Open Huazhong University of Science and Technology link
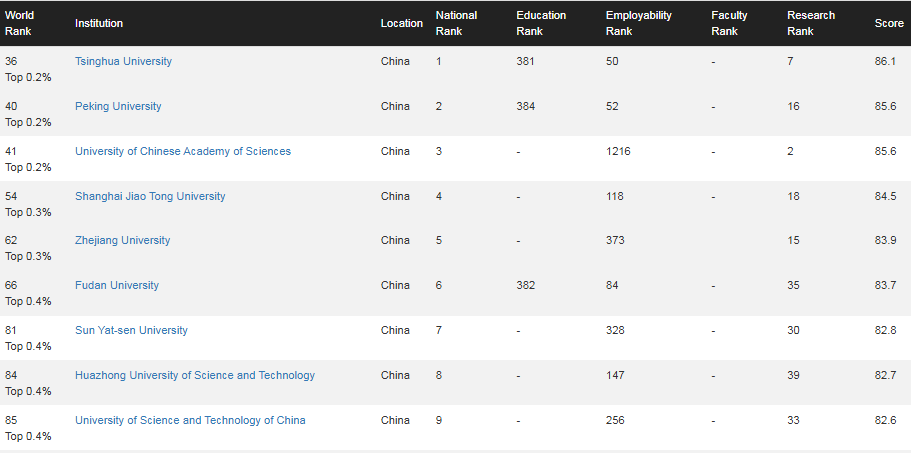This screenshot has width=911, height=453. click(195, 375)
